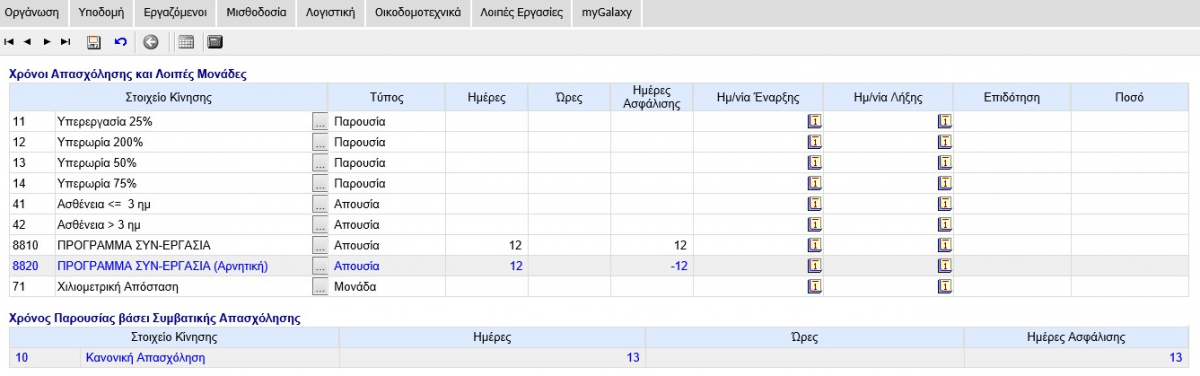This screenshot has width=1200, height=376.
Task: Click Ημέρες cell of ΠΡΟΓΡΑΜΜΑ ΣΥΝ-ΕΡΓΑΣΙΑ row 8810
Action: pyautogui.click(x=487, y=246)
